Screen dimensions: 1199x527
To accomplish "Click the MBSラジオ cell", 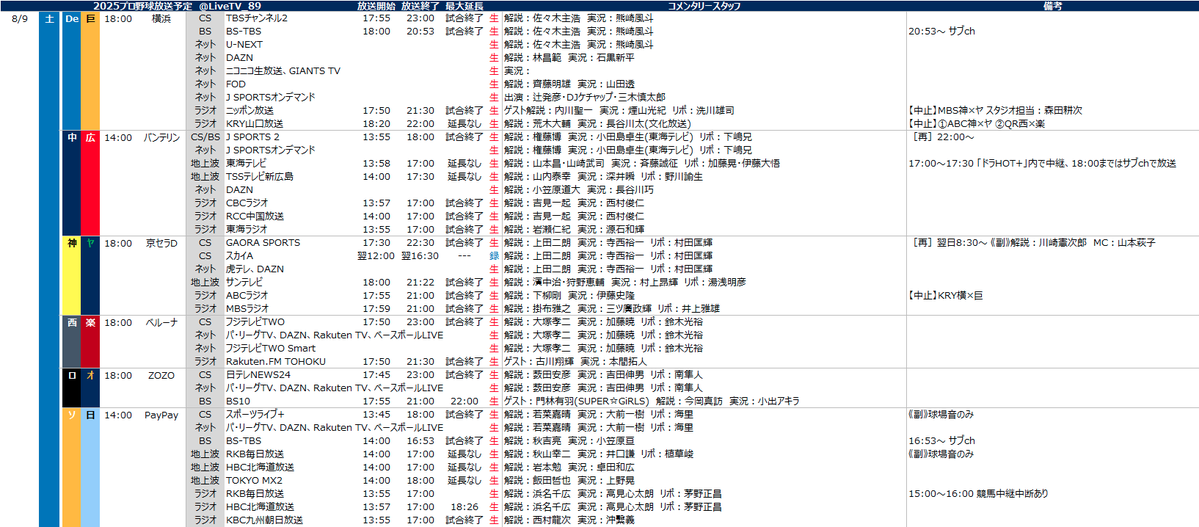I will pyautogui.click(x=248, y=308).
